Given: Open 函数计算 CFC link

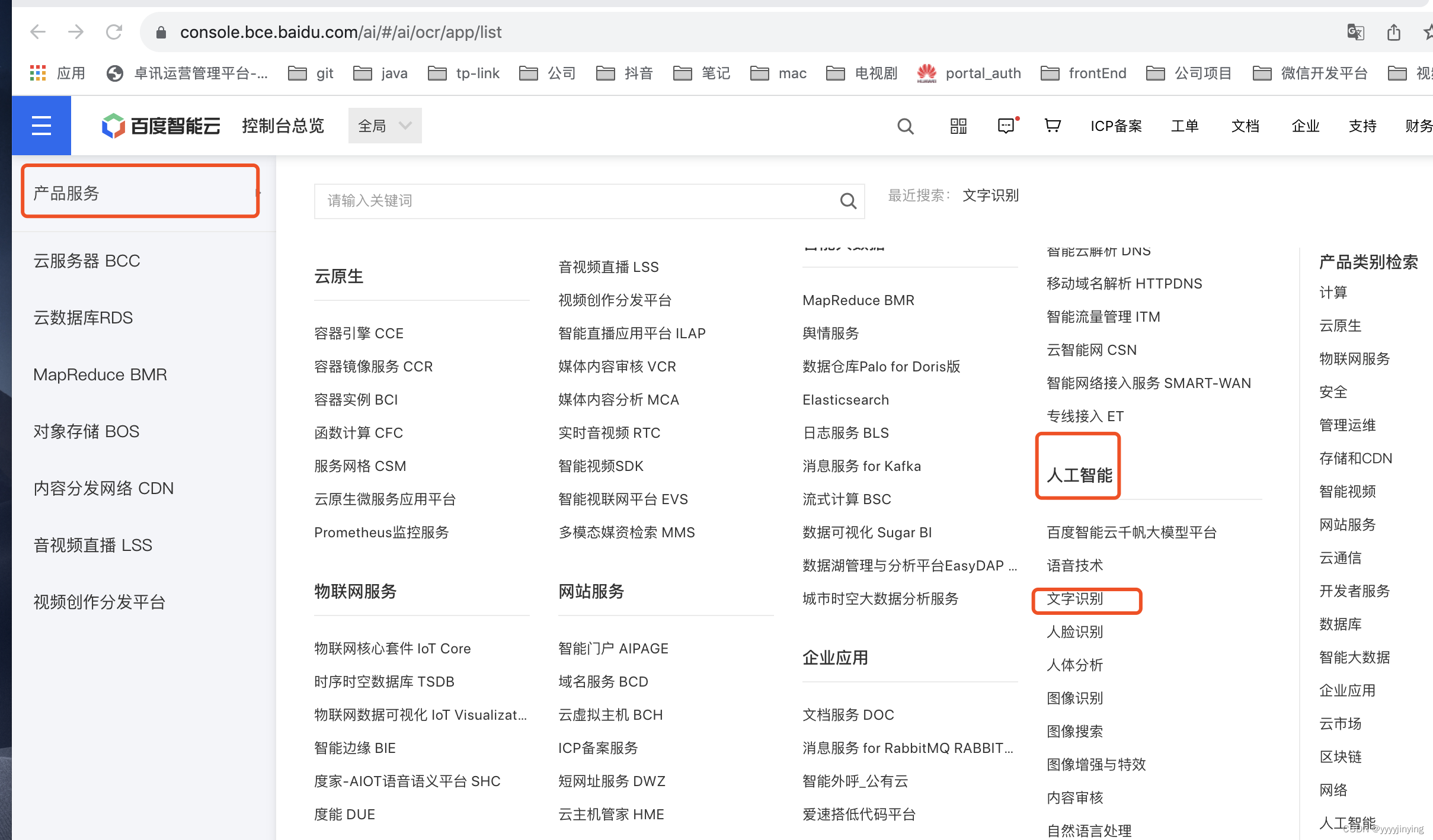Looking at the screenshot, I should (359, 433).
